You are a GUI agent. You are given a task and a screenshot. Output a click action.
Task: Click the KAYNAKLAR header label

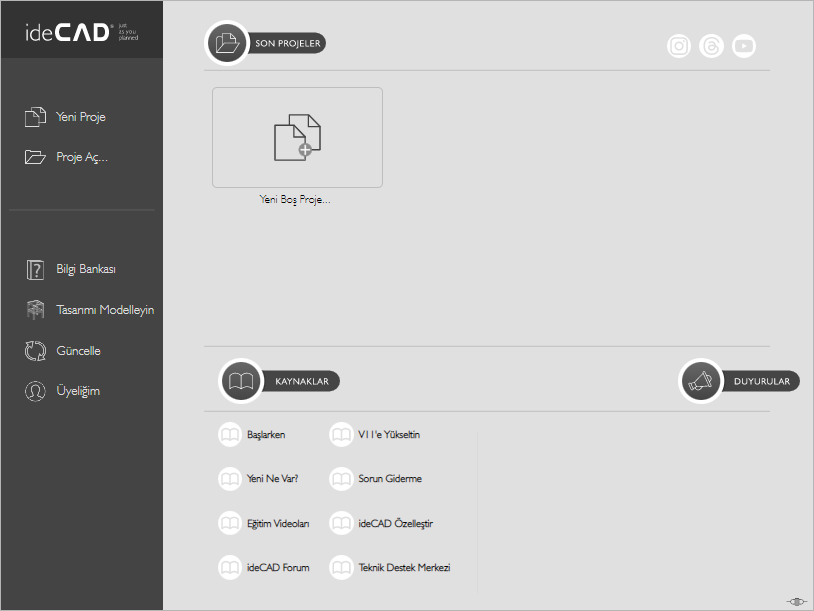point(302,381)
